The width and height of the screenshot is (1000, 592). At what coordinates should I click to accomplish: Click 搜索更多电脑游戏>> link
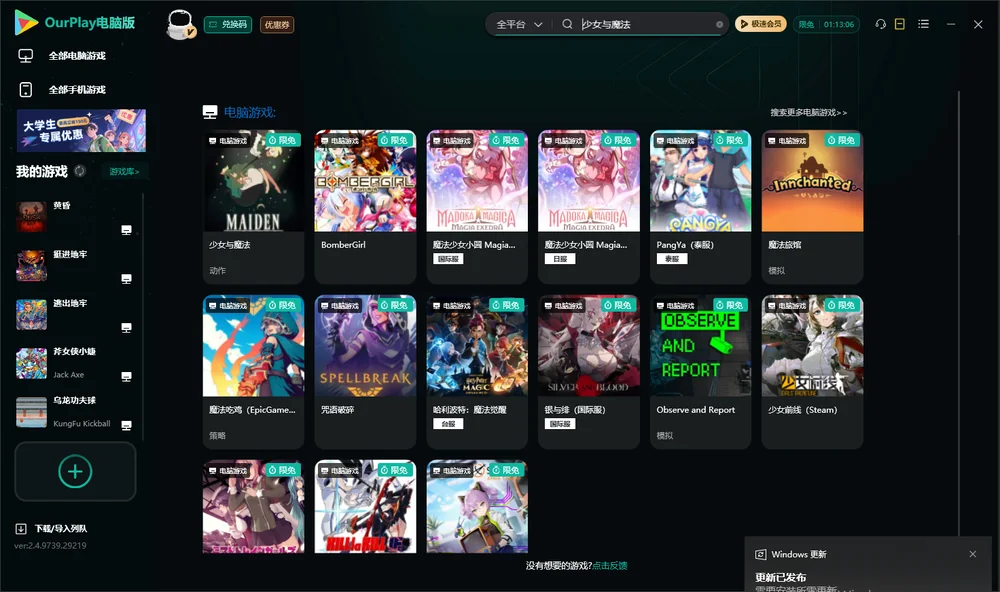coord(809,112)
